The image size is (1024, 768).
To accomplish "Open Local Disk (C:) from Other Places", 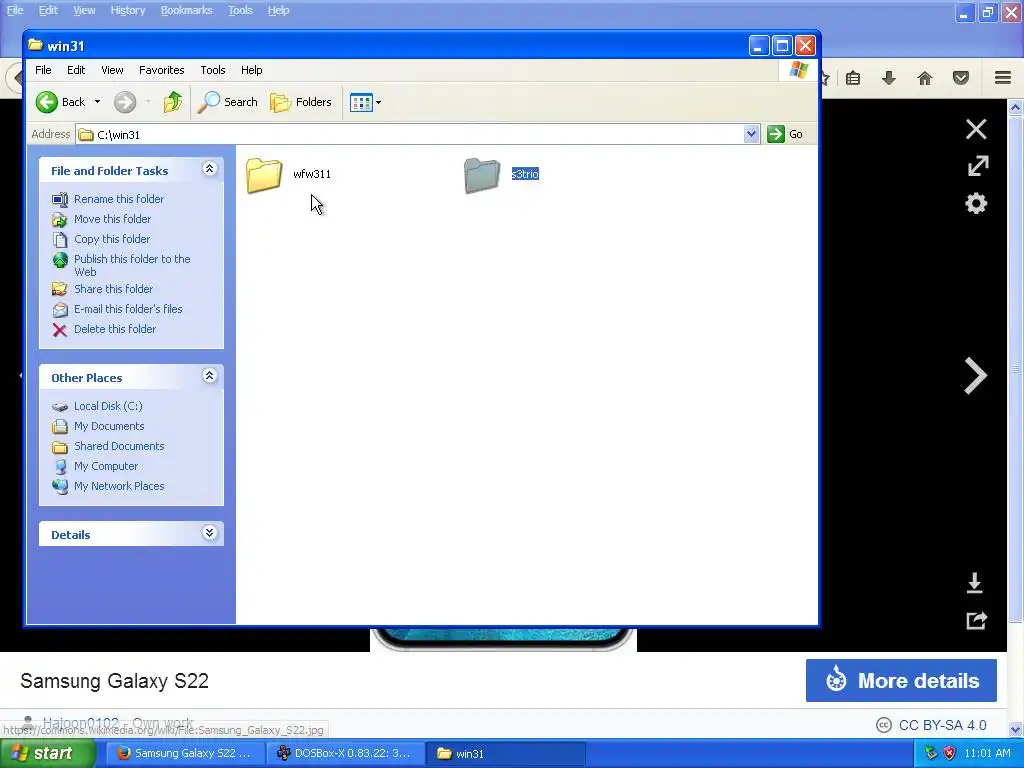I will coord(108,406).
